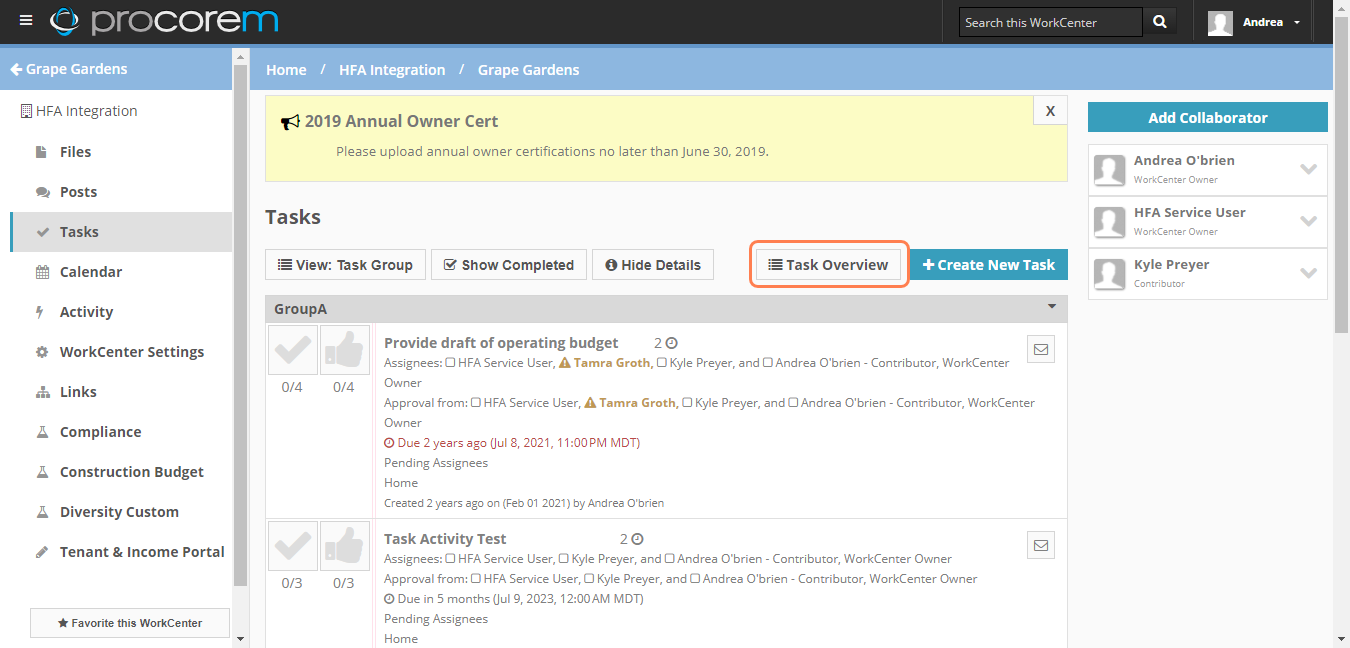Toggle HFA Service User approval checkbox in budget task
Screen dimensions: 1350x648
point(476,403)
